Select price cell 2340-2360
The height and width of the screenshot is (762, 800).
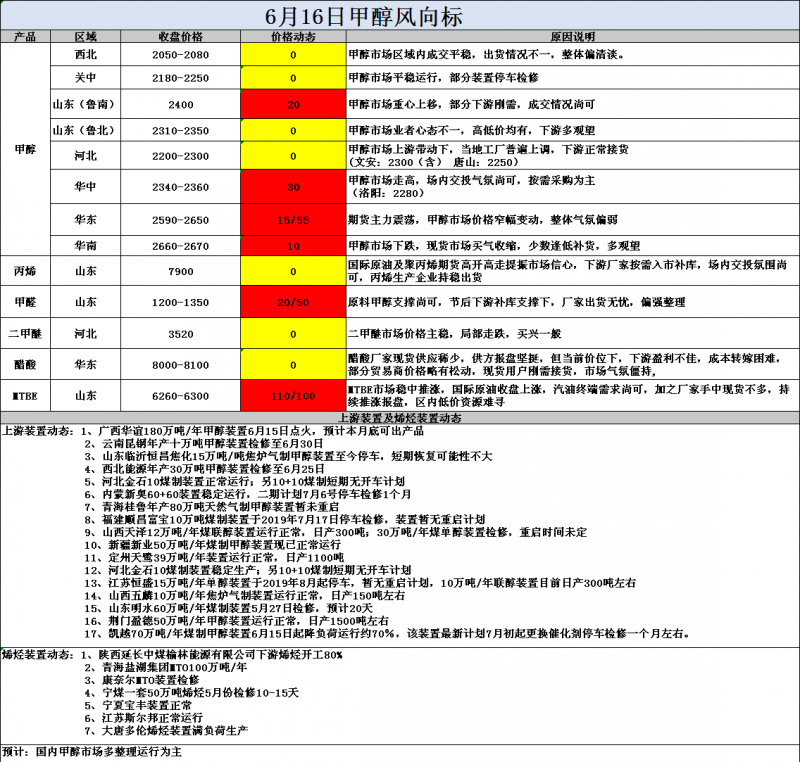coord(180,187)
